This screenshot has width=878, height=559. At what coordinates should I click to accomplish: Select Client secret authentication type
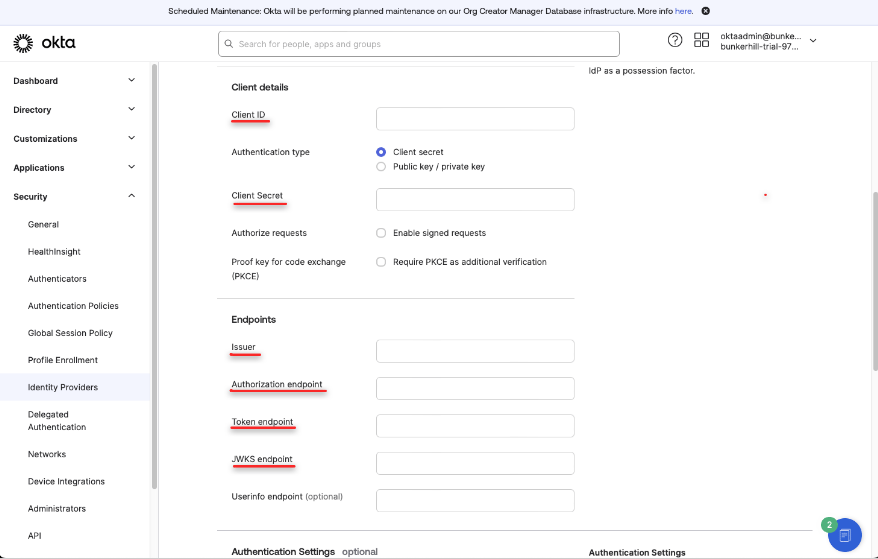click(381, 152)
